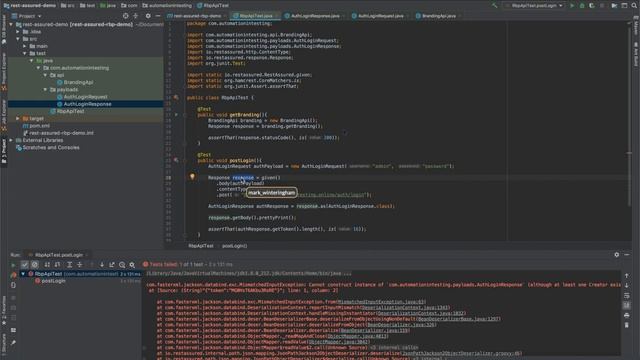Expand all test nodes in Run toolbar
The width and height of the screenshot is (640, 360).
pyautogui.click(x=69, y=265)
